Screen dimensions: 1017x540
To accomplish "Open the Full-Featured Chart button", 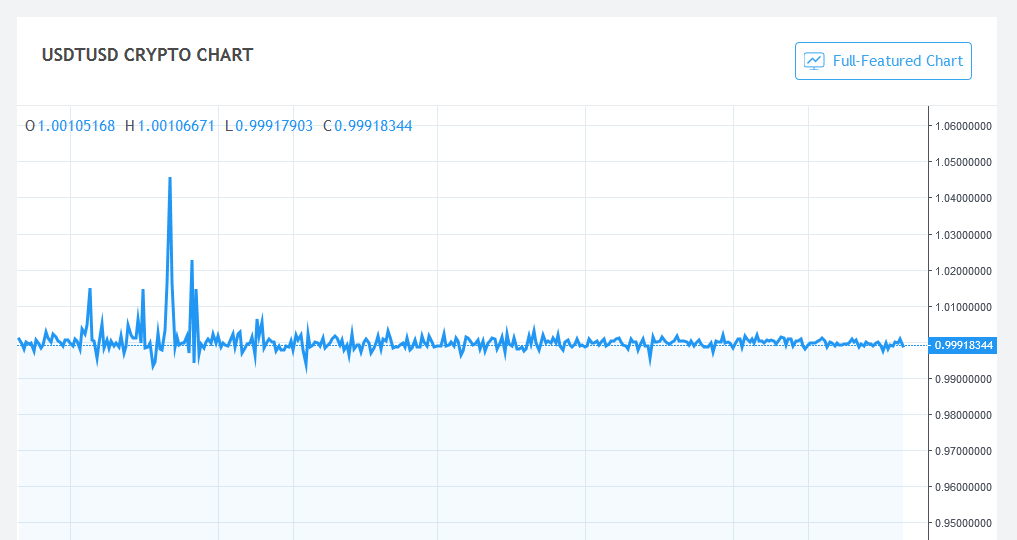I will pyautogui.click(x=883, y=61).
